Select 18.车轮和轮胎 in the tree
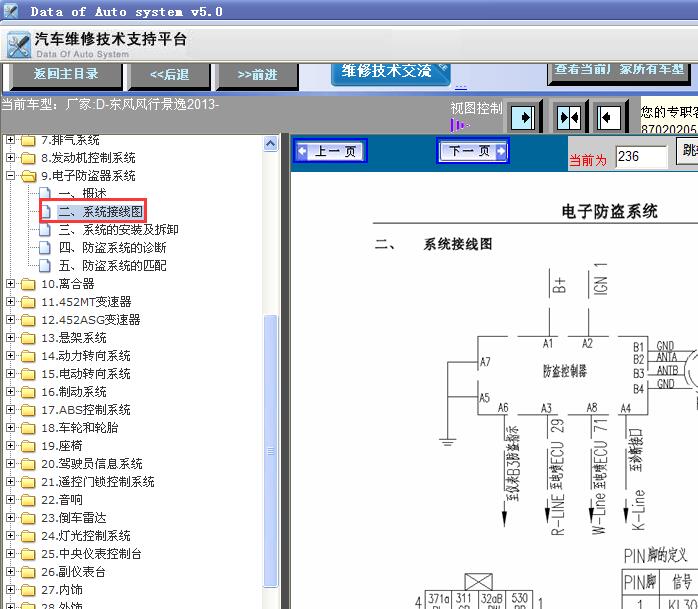The image size is (698, 609). tap(80, 428)
